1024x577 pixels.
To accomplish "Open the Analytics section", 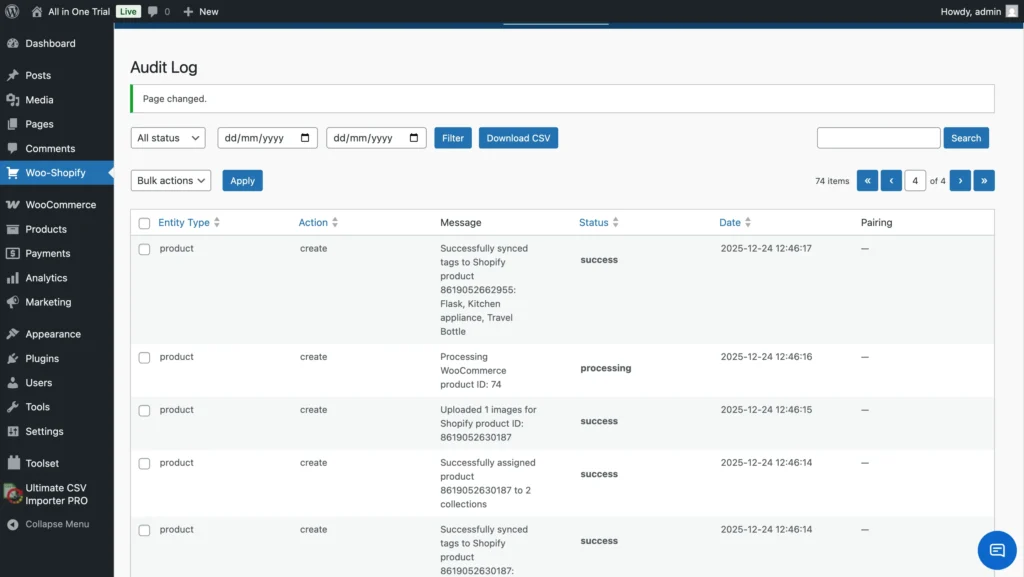I will [48, 277].
